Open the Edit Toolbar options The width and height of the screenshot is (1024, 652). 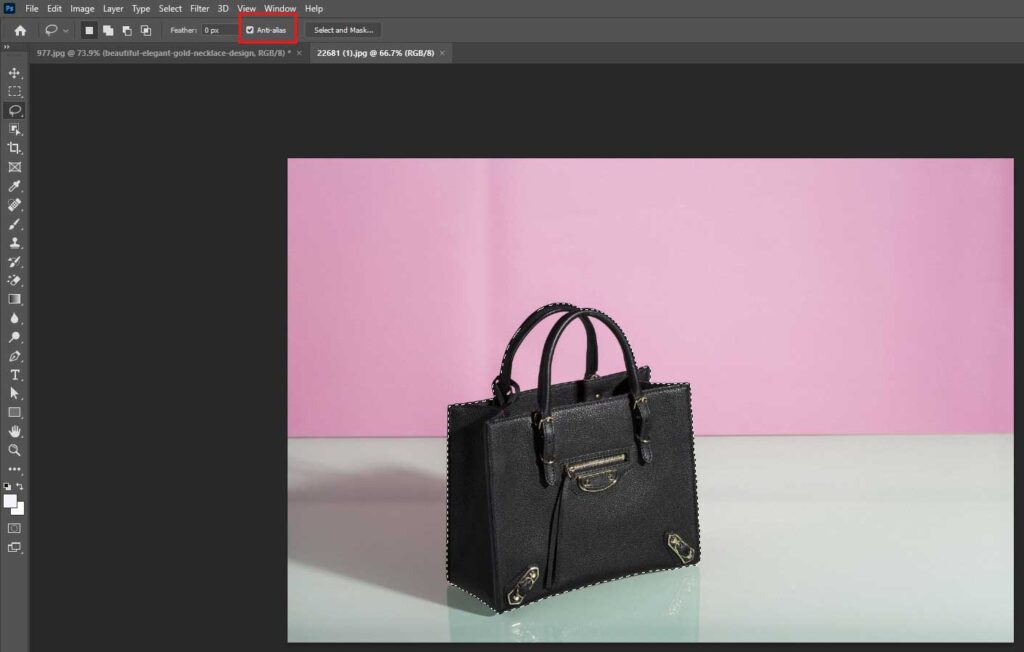(x=14, y=468)
